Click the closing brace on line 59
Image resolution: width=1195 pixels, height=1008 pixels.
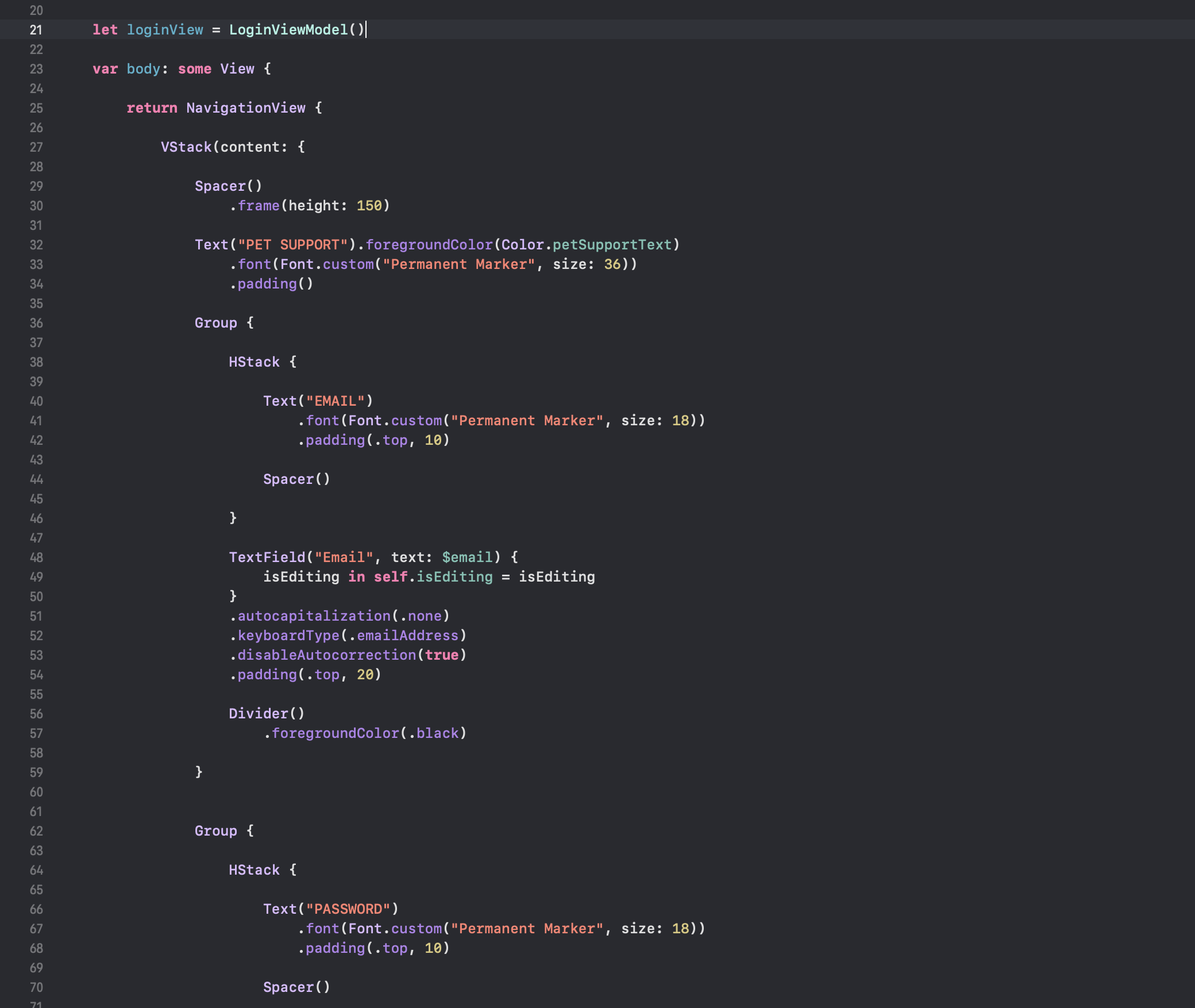click(199, 772)
